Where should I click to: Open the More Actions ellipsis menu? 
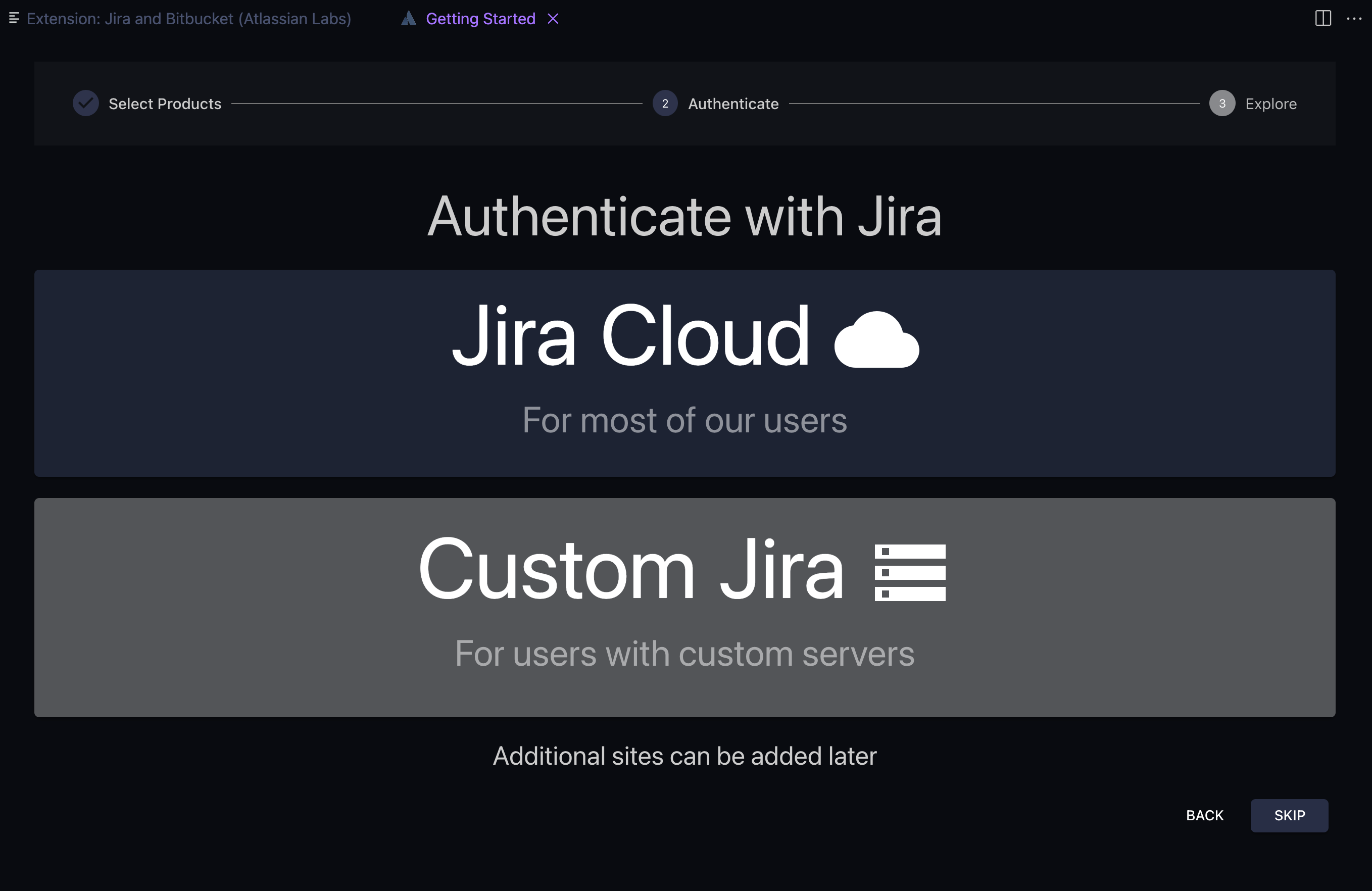coord(1354,19)
